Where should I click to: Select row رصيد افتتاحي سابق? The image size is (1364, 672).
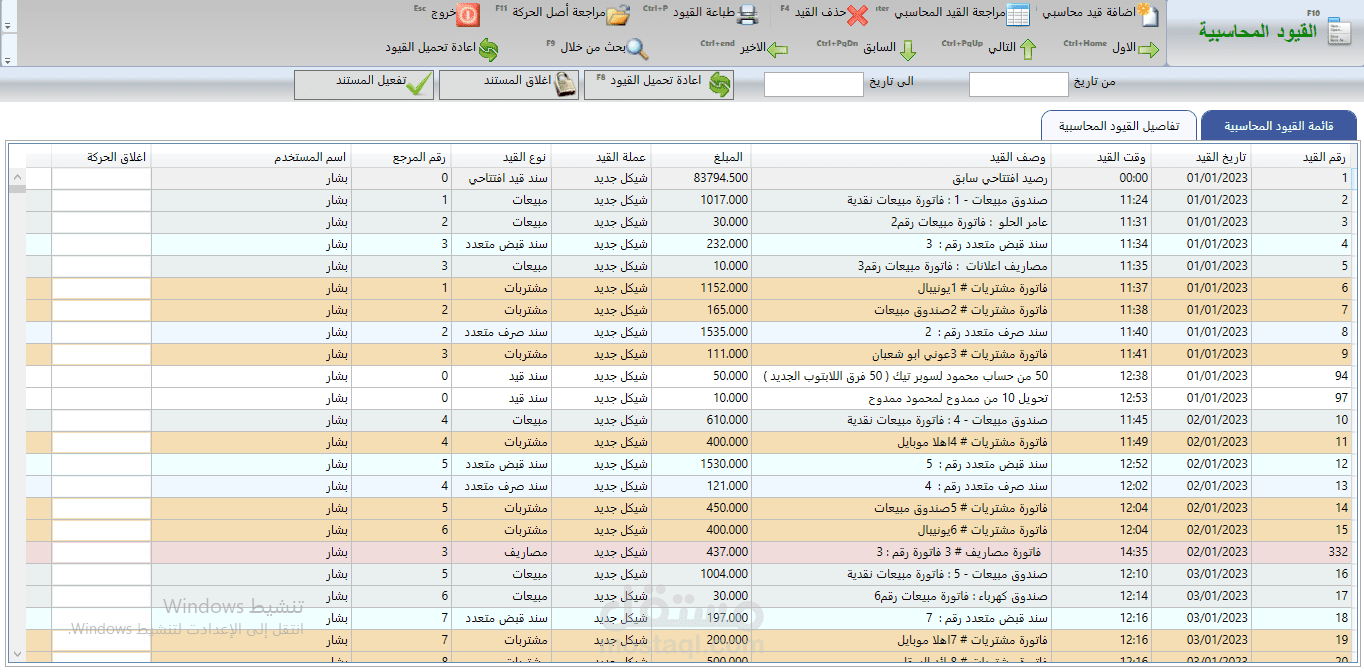coord(688,178)
